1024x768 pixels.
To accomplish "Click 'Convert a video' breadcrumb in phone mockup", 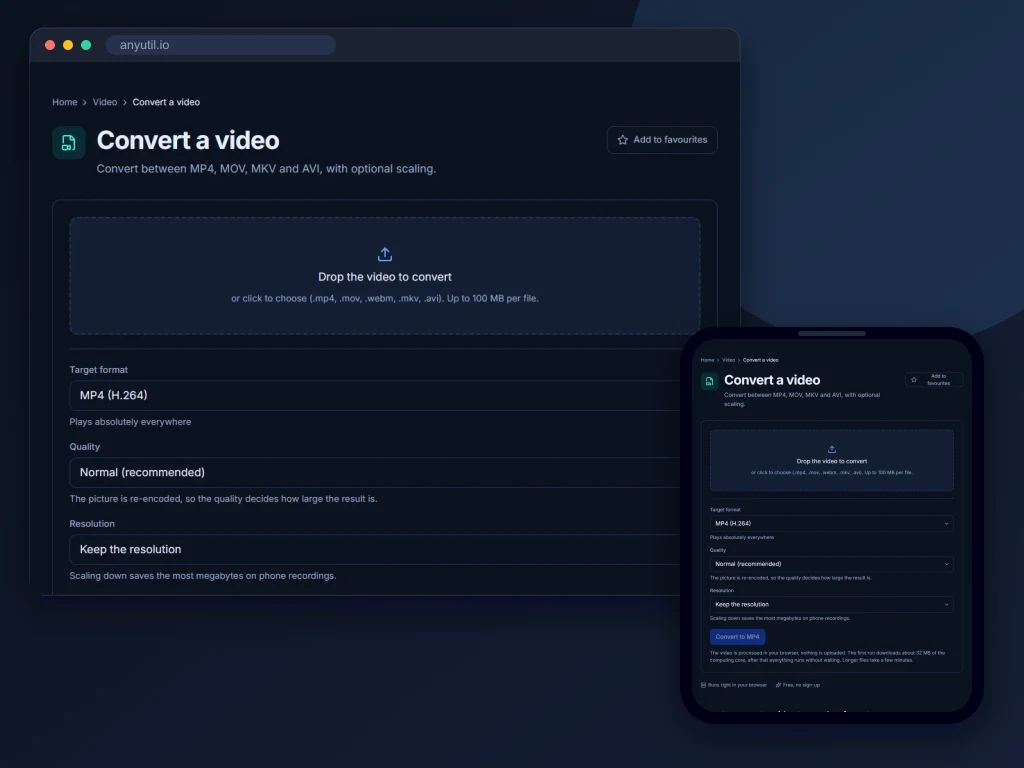I will click(760, 360).
